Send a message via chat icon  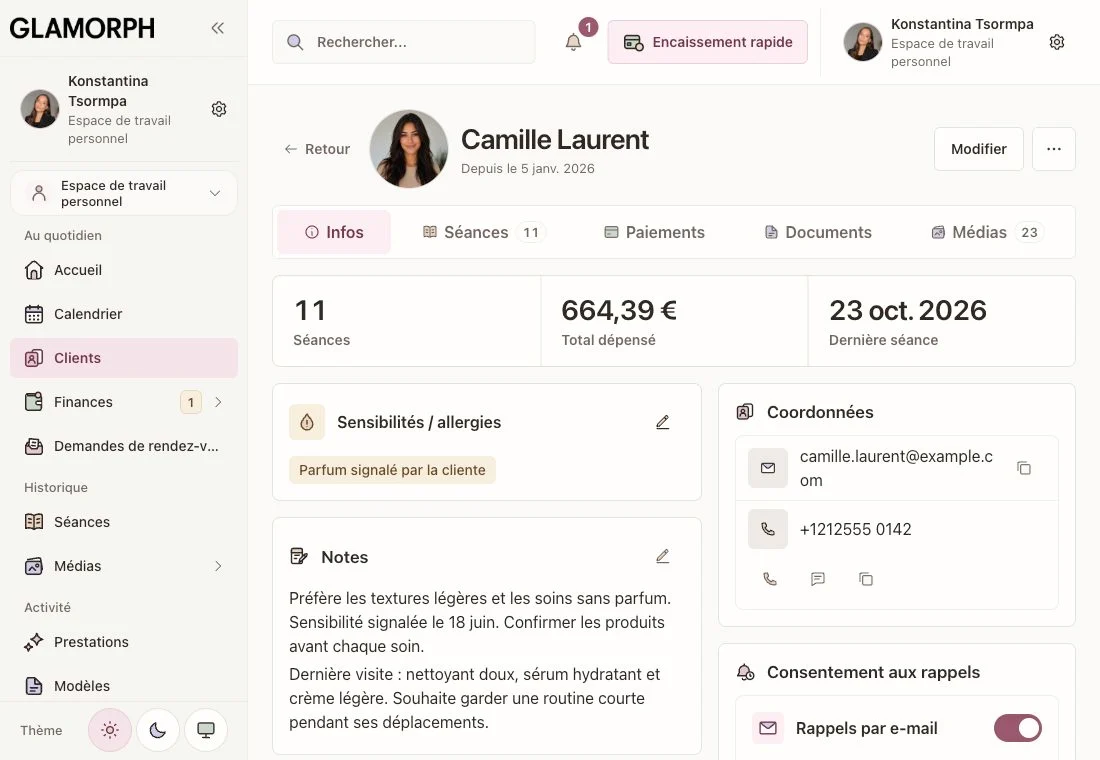pyautogui.click(x=817, y=579)
